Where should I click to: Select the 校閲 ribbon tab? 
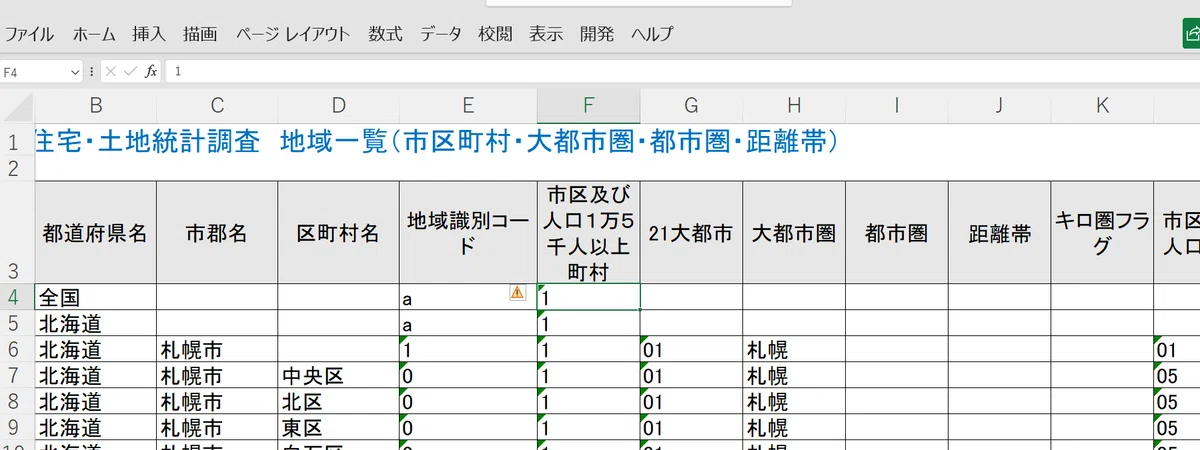click(495, 34)
